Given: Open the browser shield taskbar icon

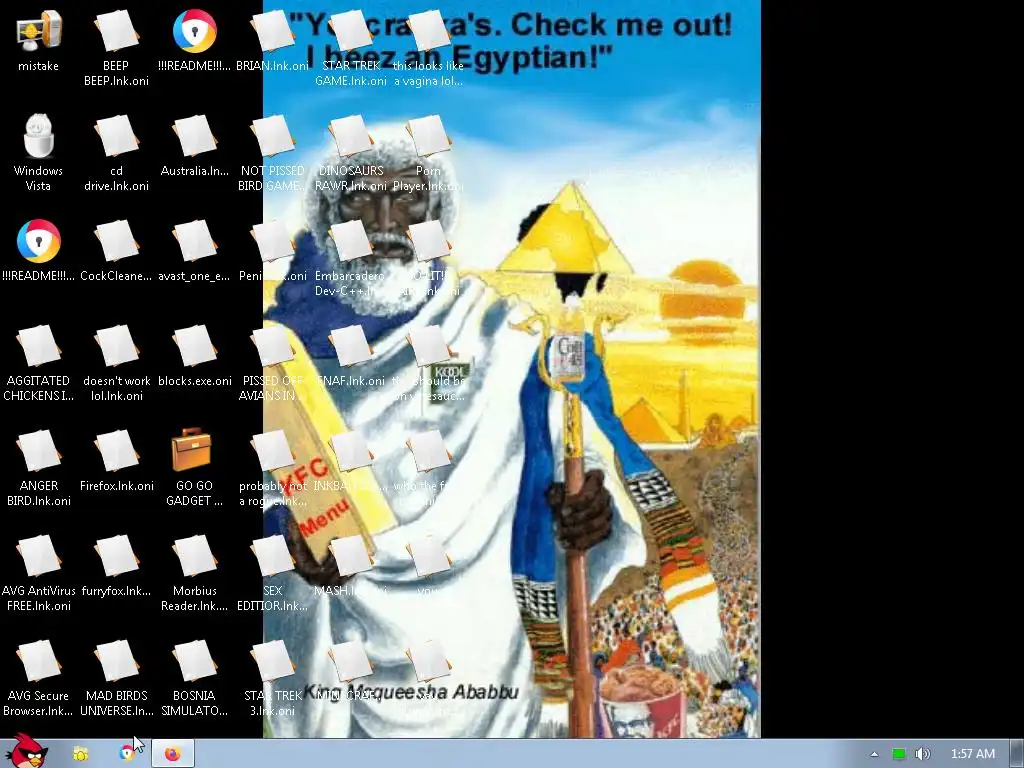Looking at the screenshot, I should click(x=127, y=754).
